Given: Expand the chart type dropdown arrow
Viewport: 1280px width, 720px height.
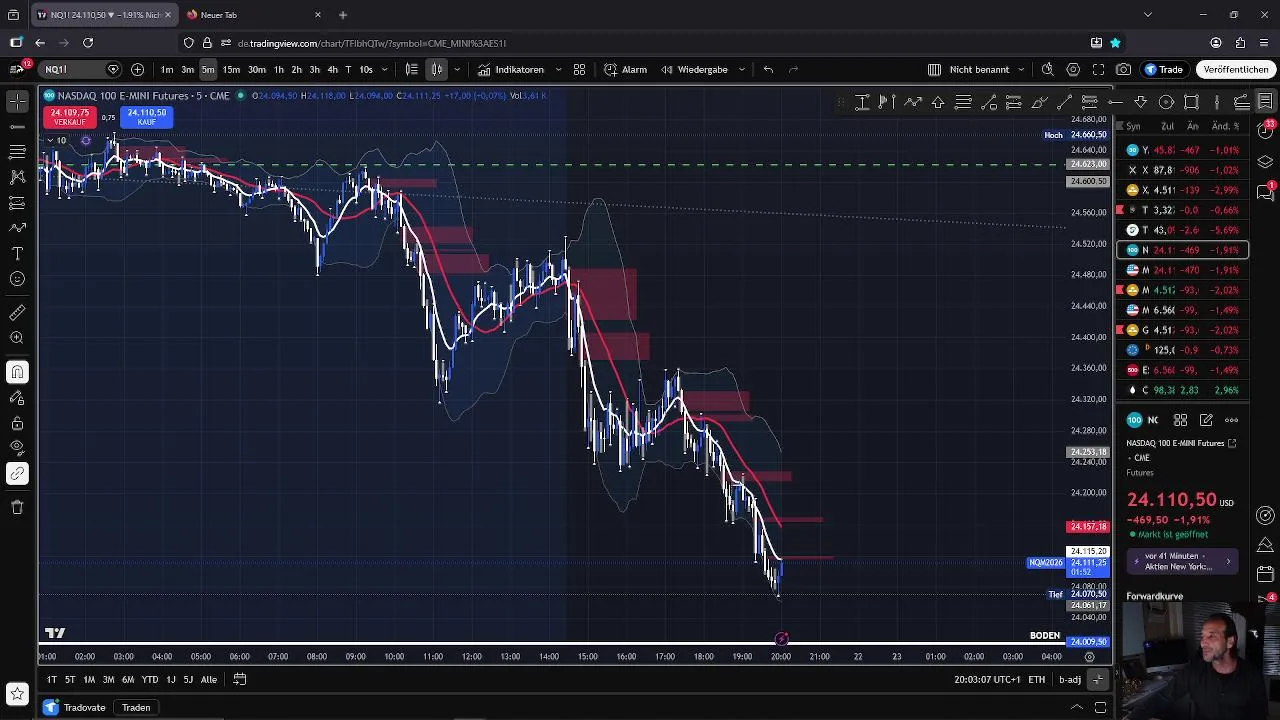Looking at the screenshot, I should [457, 69].
